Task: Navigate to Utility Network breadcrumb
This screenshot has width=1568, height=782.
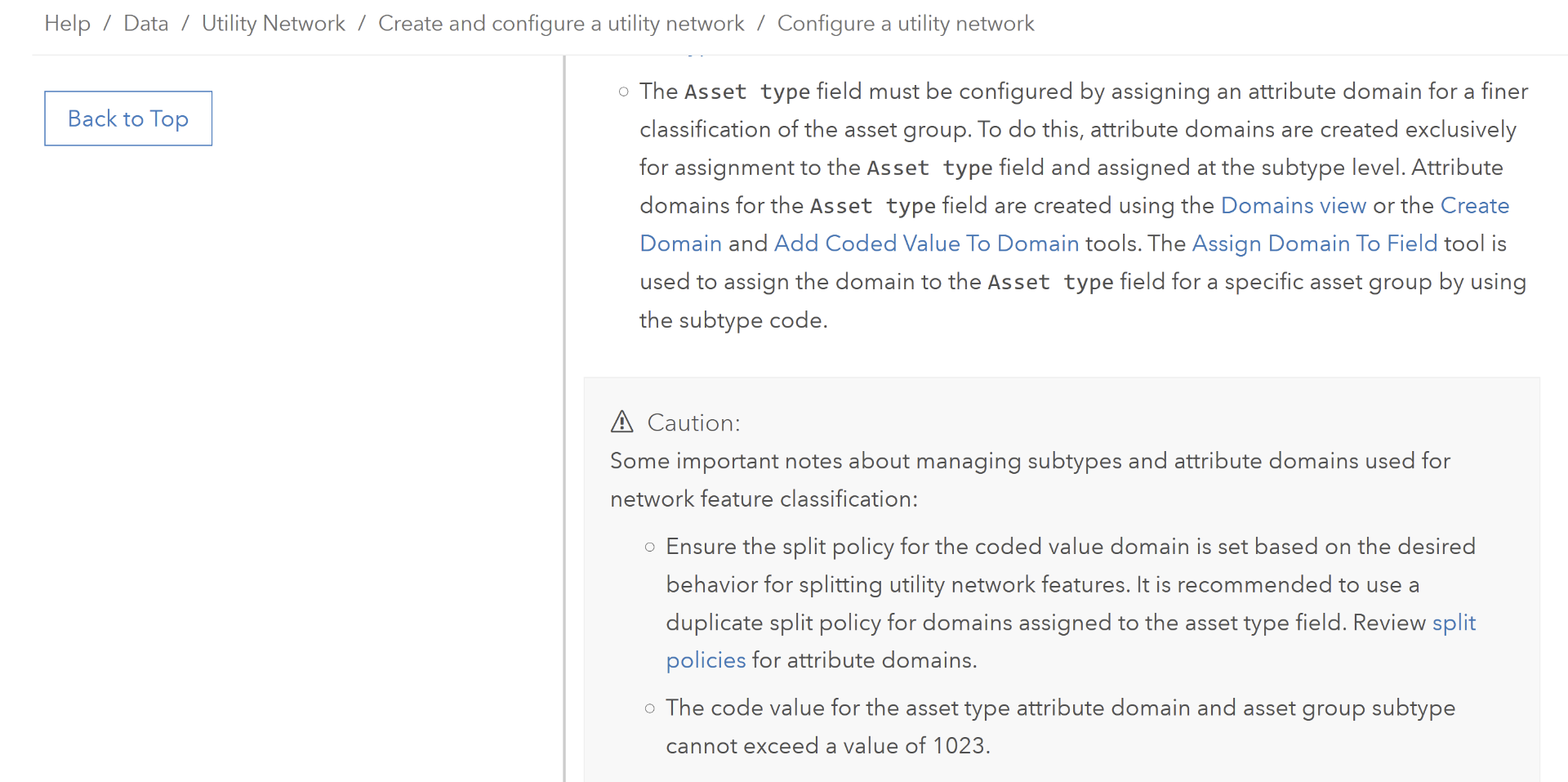Action: pyautogui.click(x=273, y=24)
